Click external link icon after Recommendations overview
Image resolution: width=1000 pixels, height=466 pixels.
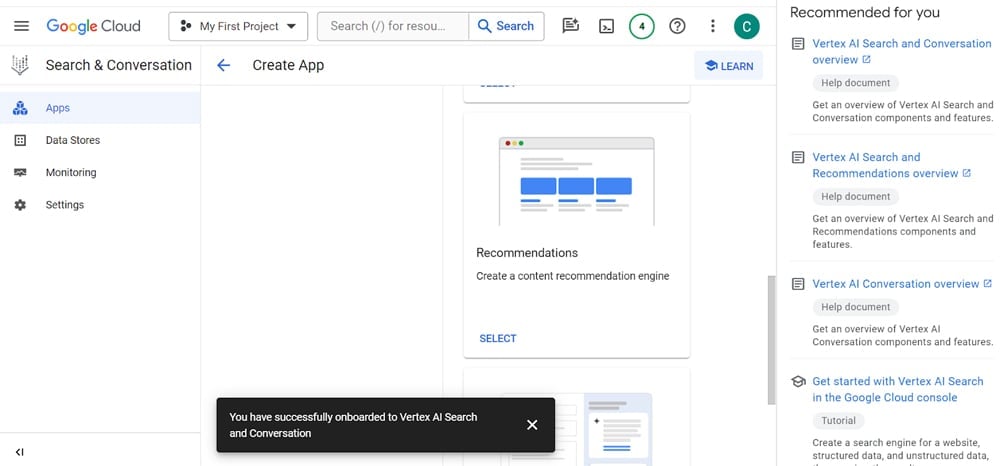966,173
